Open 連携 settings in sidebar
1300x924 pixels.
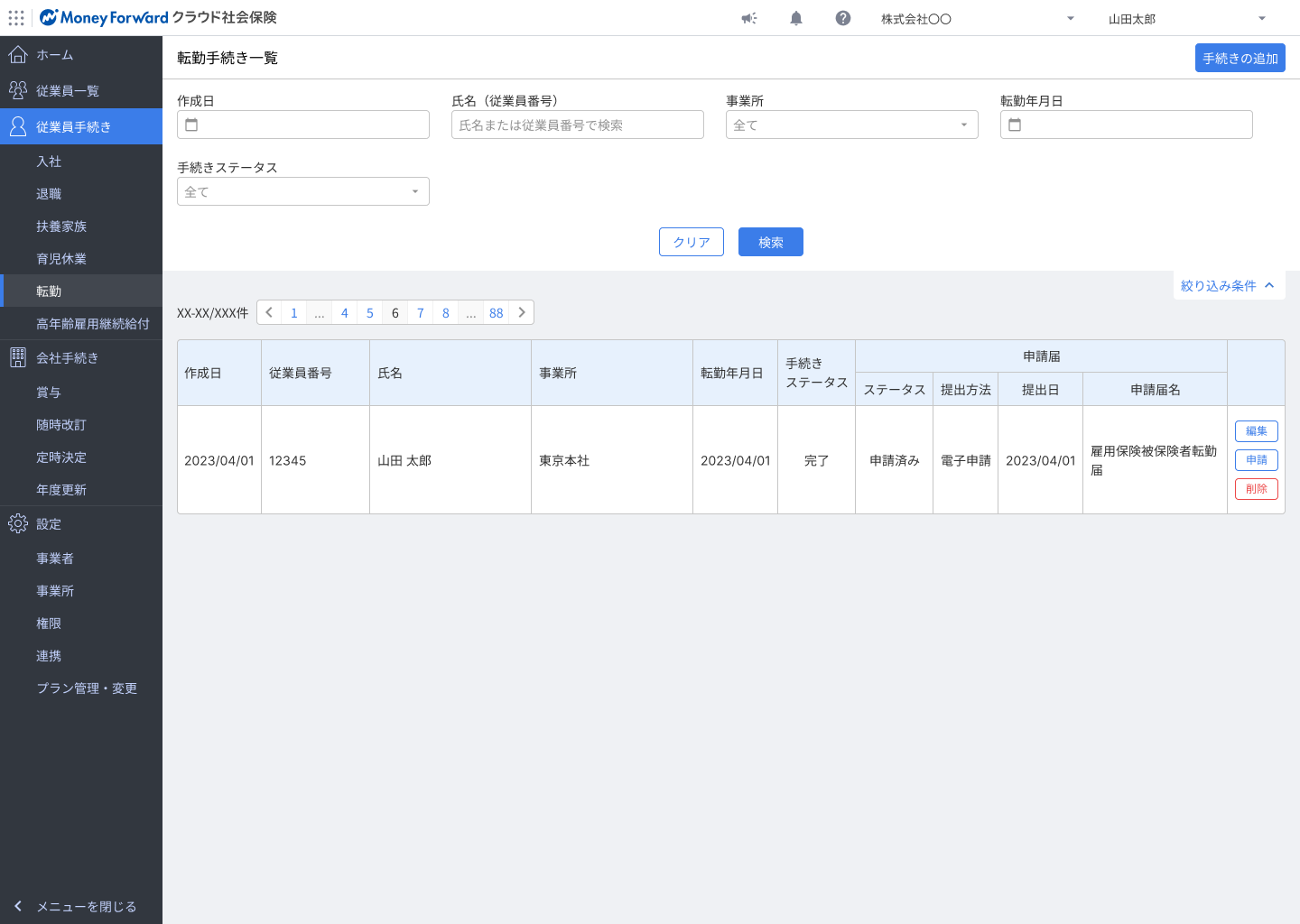(x=81, y=656)
